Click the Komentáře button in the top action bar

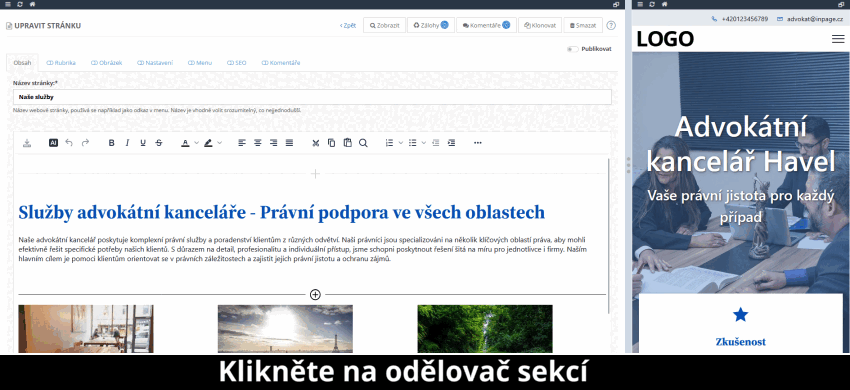(x=486, y=25)
